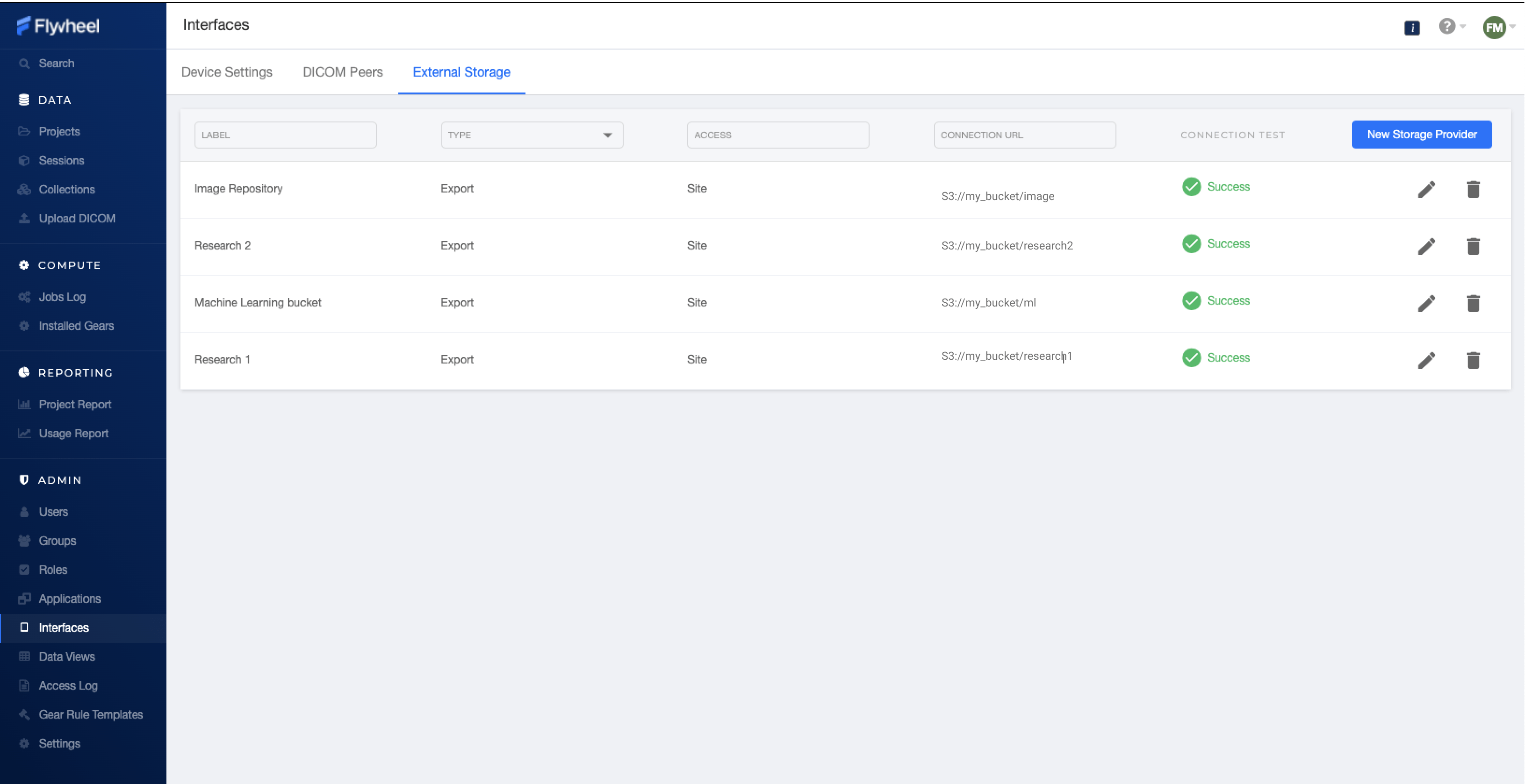Image resolution: width=1525 pixels, height=784 pixels.
Task: Click the New Storage Provider button
Action: click(x=1421, y=134)
